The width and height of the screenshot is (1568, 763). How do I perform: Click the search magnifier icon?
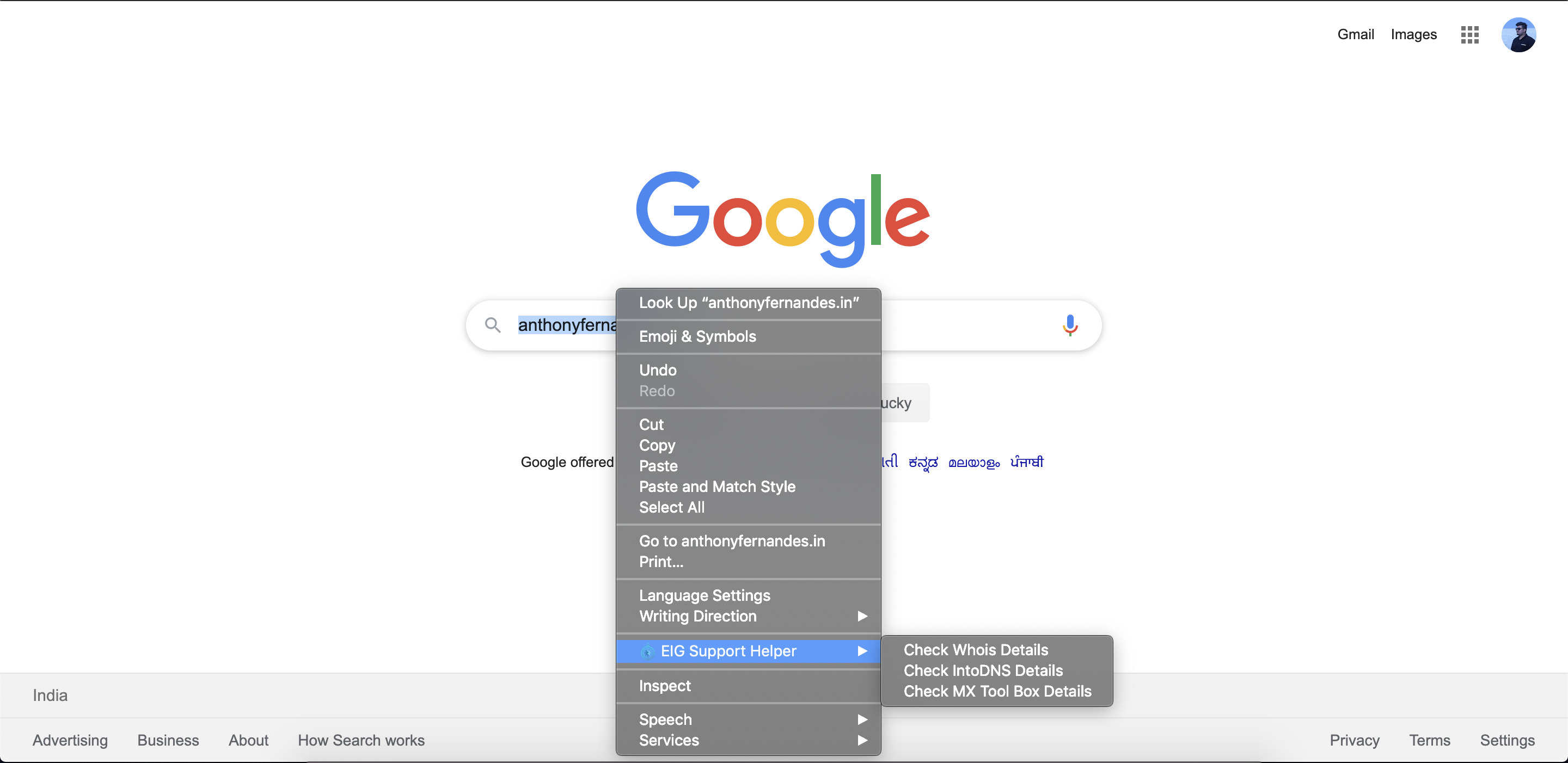click(x=492, y=325)
